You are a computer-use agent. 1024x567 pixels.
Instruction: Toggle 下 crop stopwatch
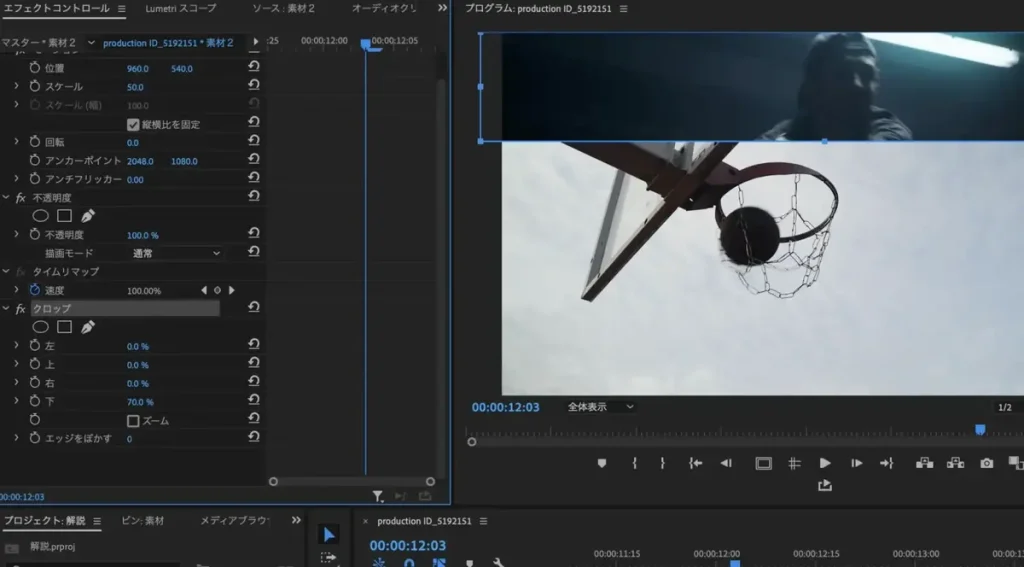pos(35,400)
